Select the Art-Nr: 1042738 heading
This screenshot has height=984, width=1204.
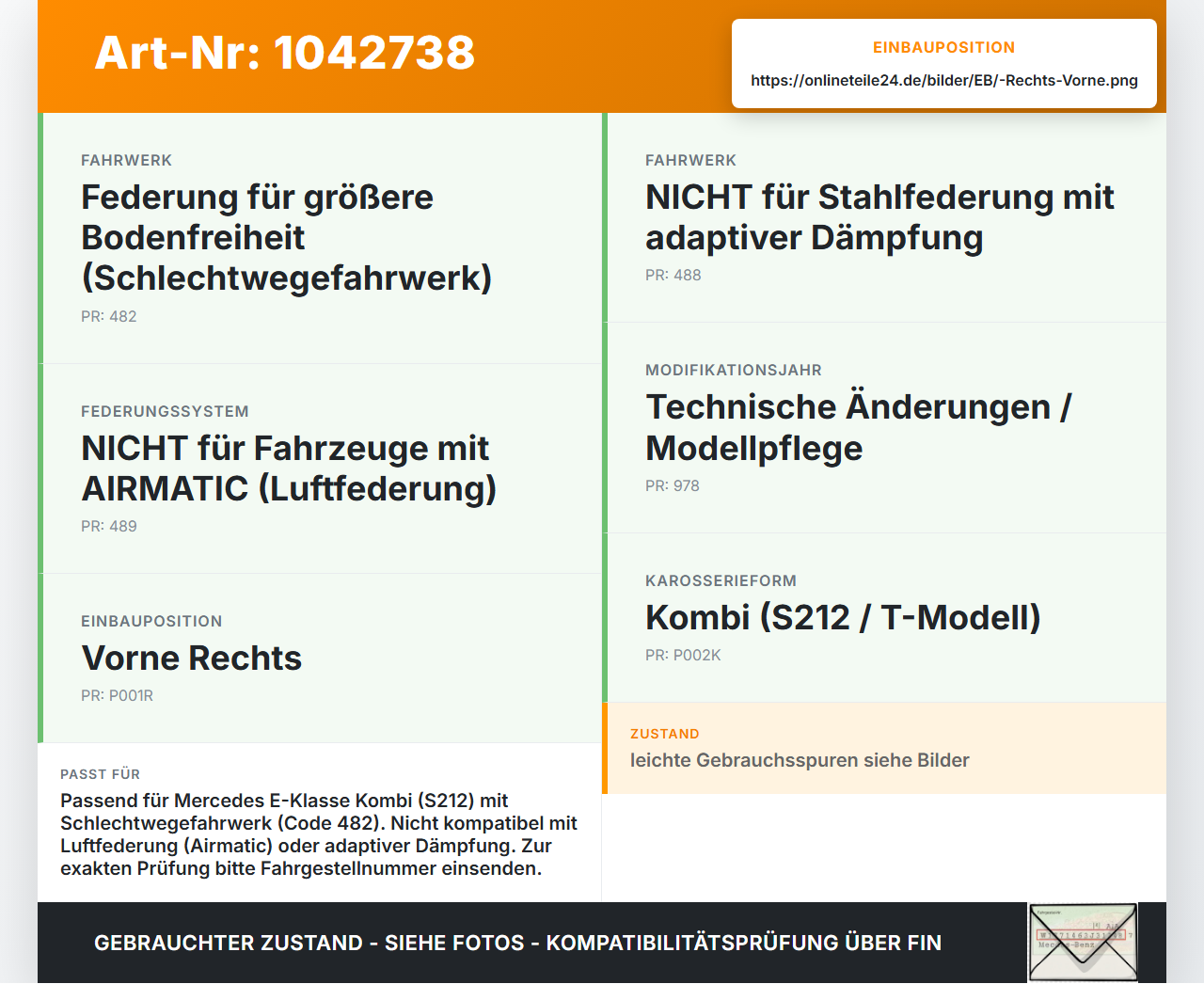pos(285,53)
